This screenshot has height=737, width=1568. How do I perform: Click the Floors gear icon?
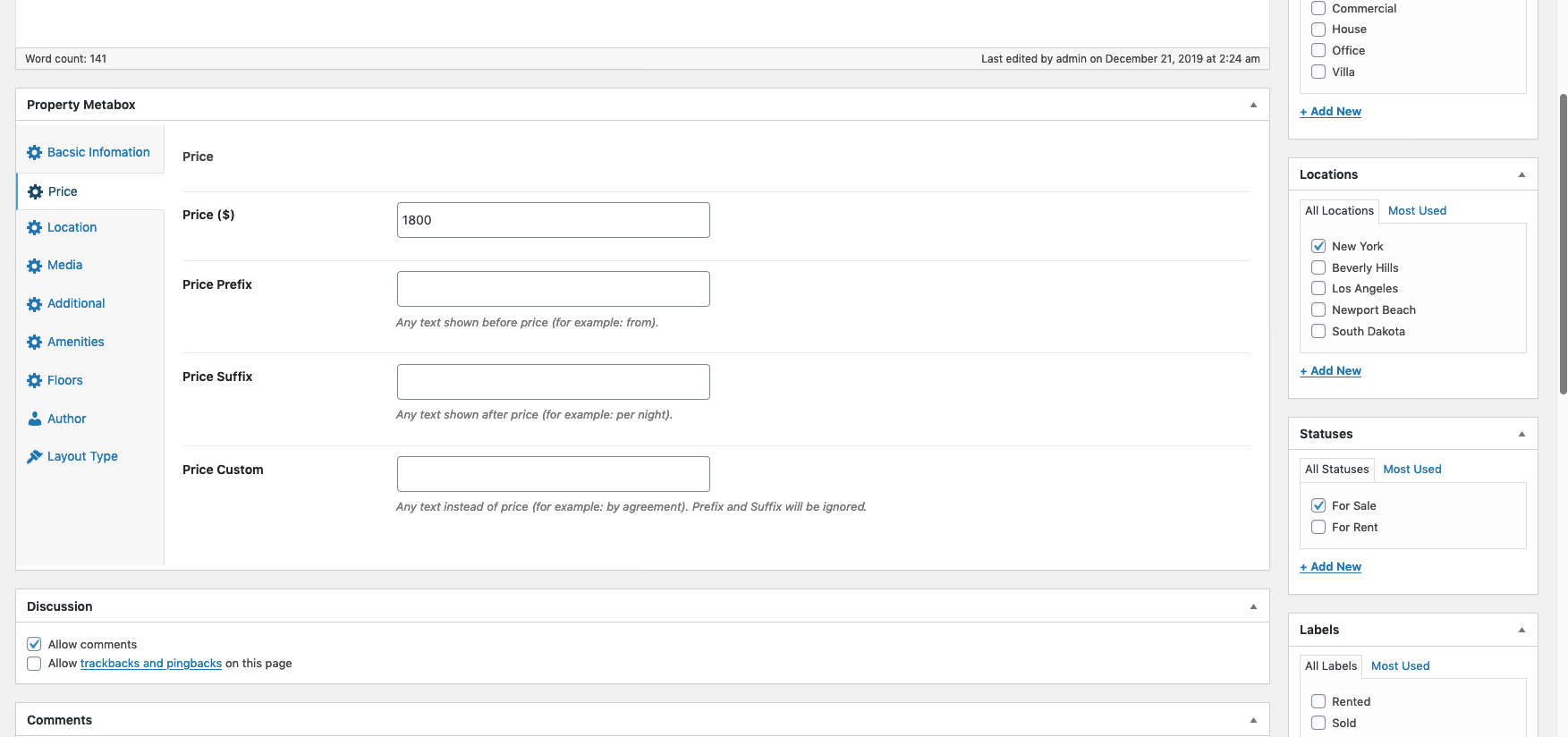point(34,381)
